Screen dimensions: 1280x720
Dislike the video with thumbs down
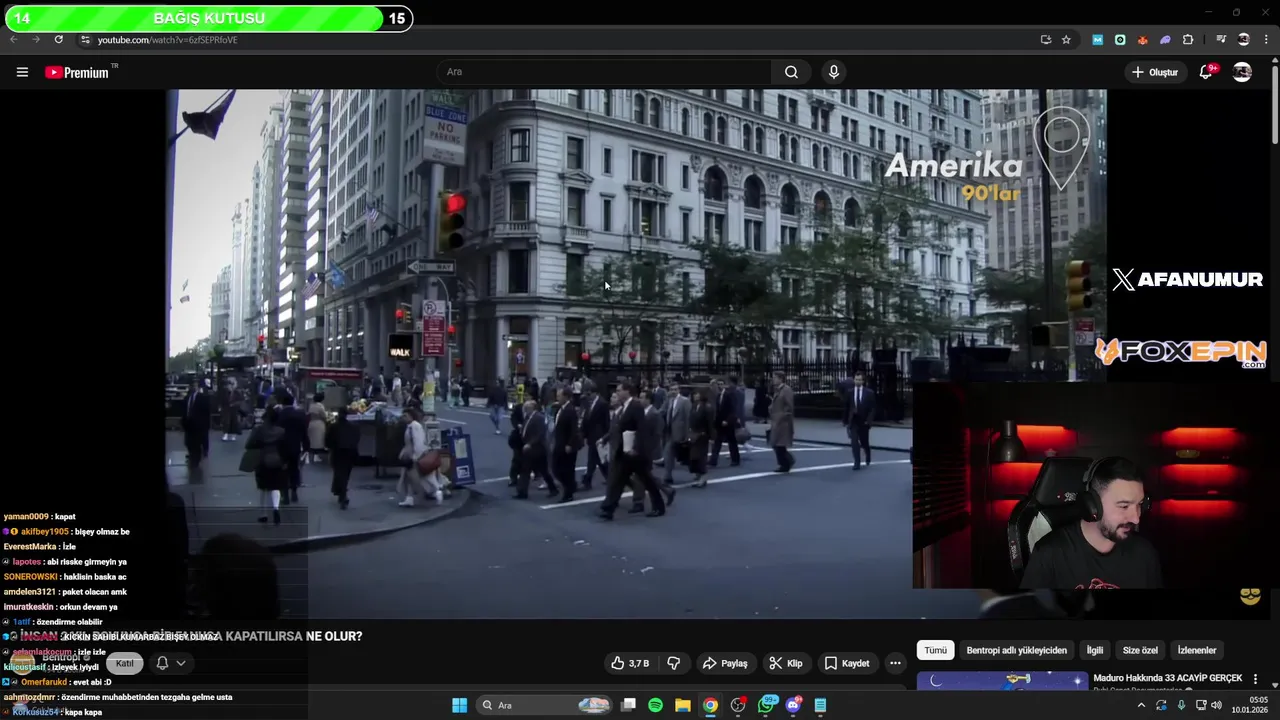pyautogui.click(x=673, y=663)
